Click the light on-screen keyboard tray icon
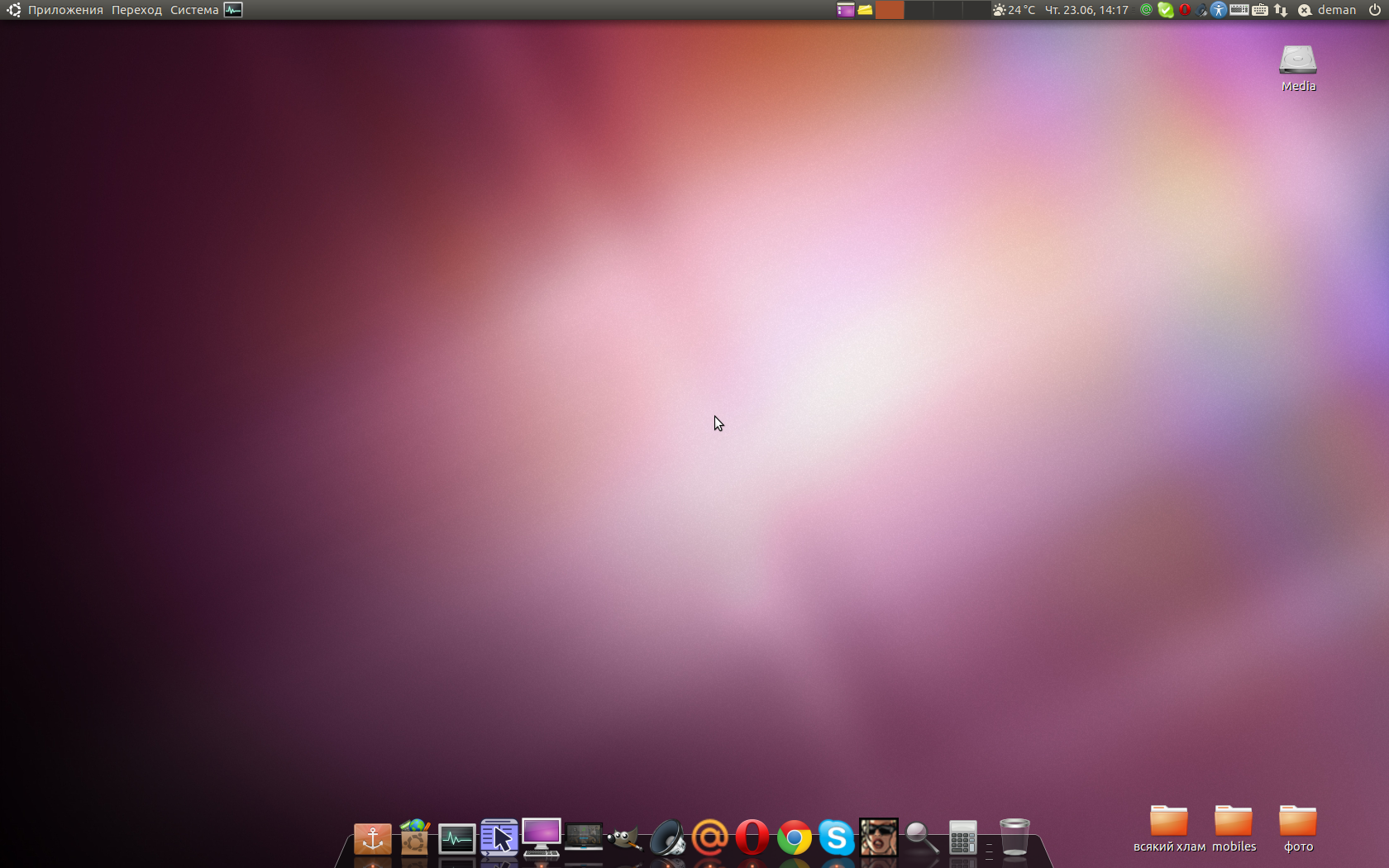1389x868 pixels. pyautogui.click(x=1260, y=10)
